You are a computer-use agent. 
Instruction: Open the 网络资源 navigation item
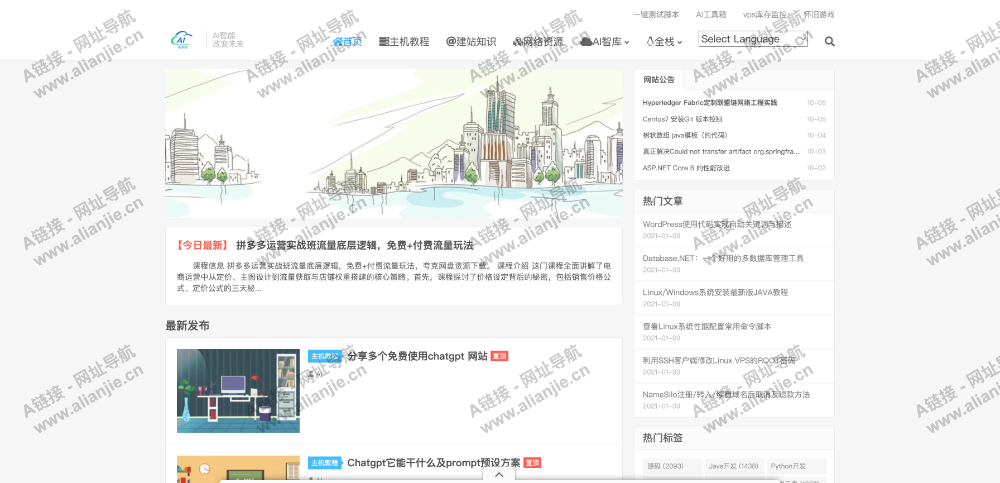click(538, 42)
